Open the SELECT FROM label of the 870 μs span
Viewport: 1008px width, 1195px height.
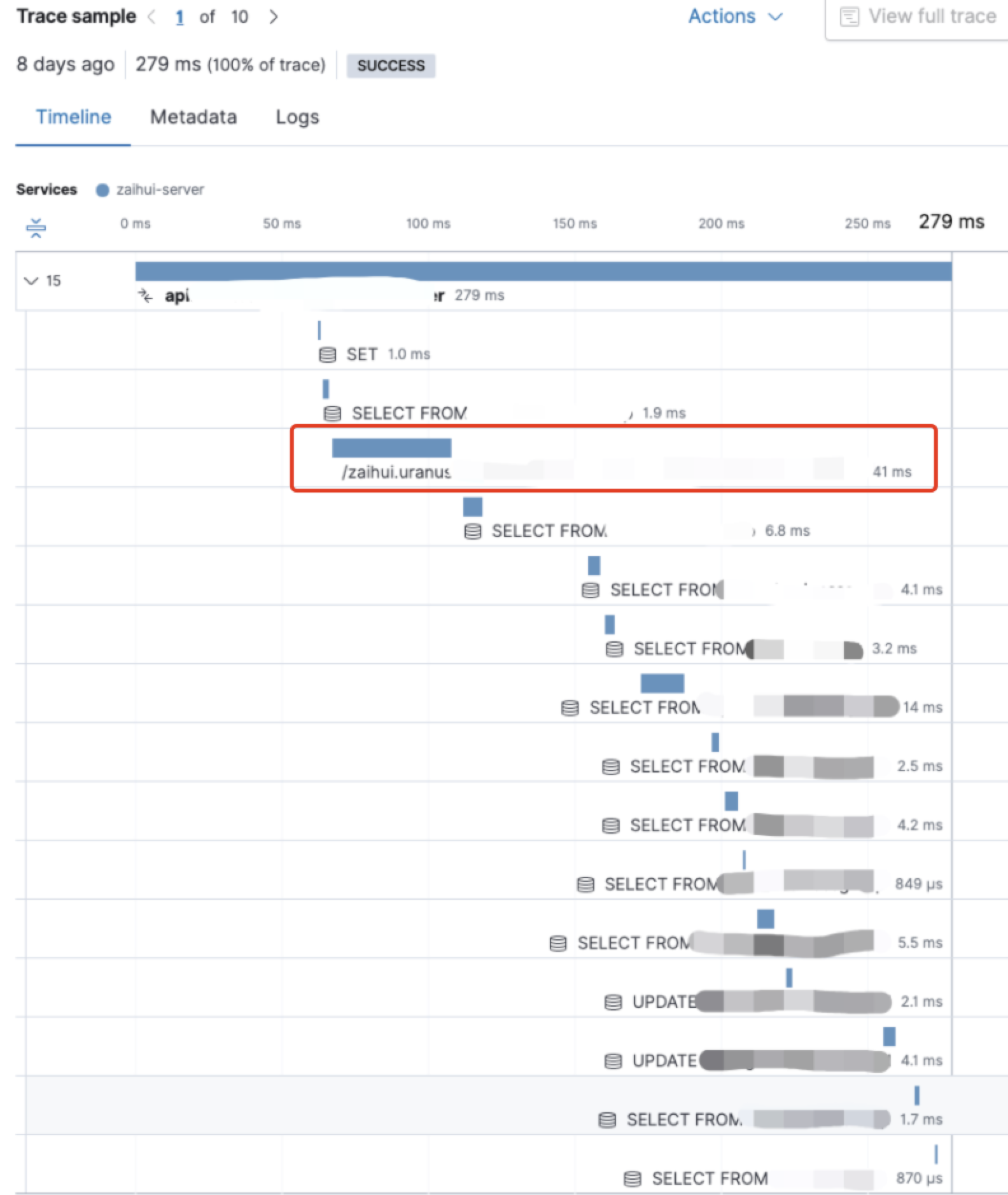(710, 1178)
